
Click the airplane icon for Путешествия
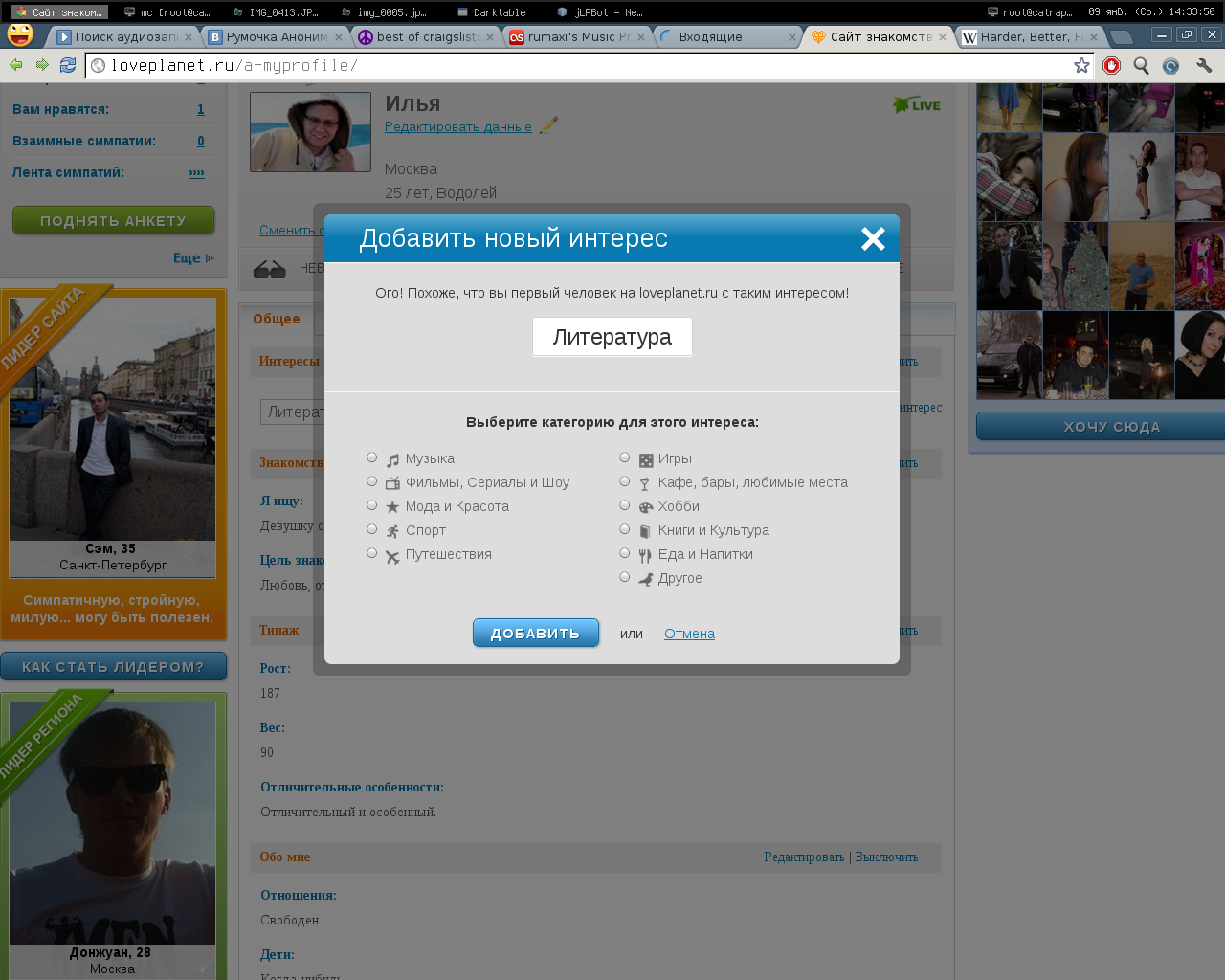[392, 556]
